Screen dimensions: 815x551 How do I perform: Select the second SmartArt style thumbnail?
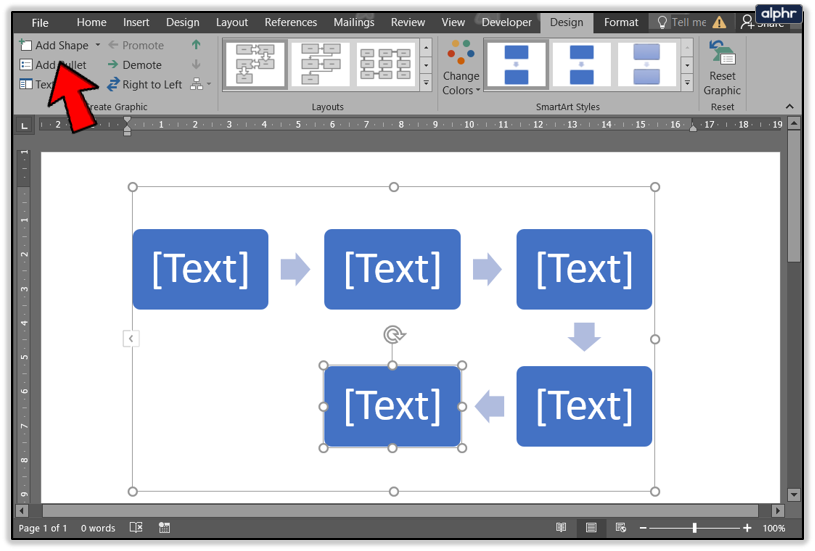pyautogui.click(x=582, y=64)
